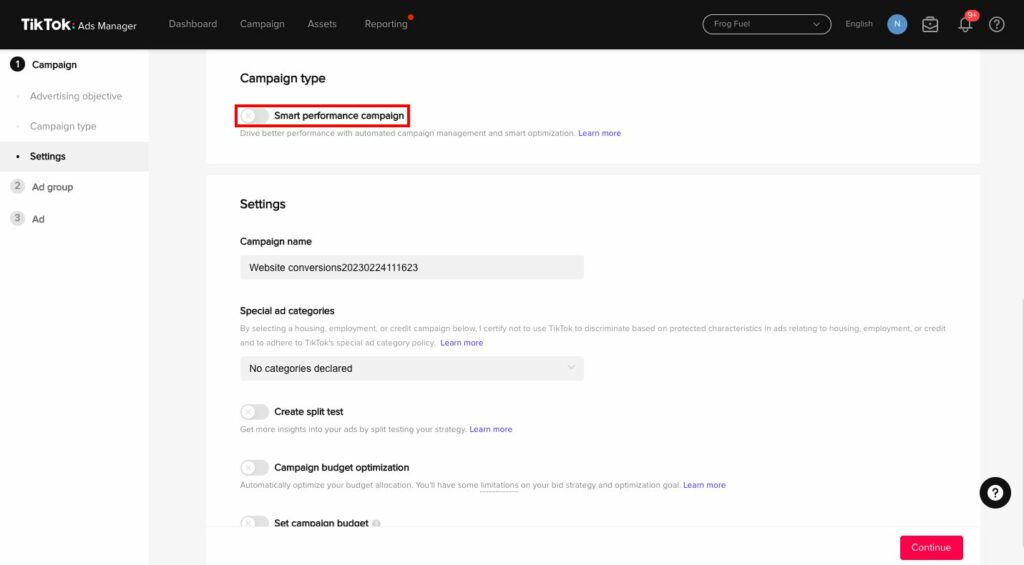1024x565 pixels.
Task: Open the Frog Fuel account dropdown
Action: 767,24
